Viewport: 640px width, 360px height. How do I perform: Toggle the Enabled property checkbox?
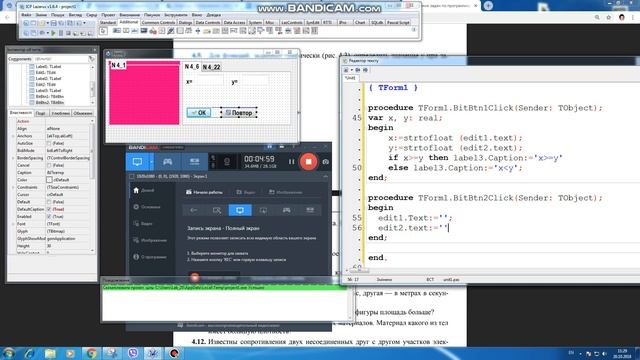coord(49,217)
